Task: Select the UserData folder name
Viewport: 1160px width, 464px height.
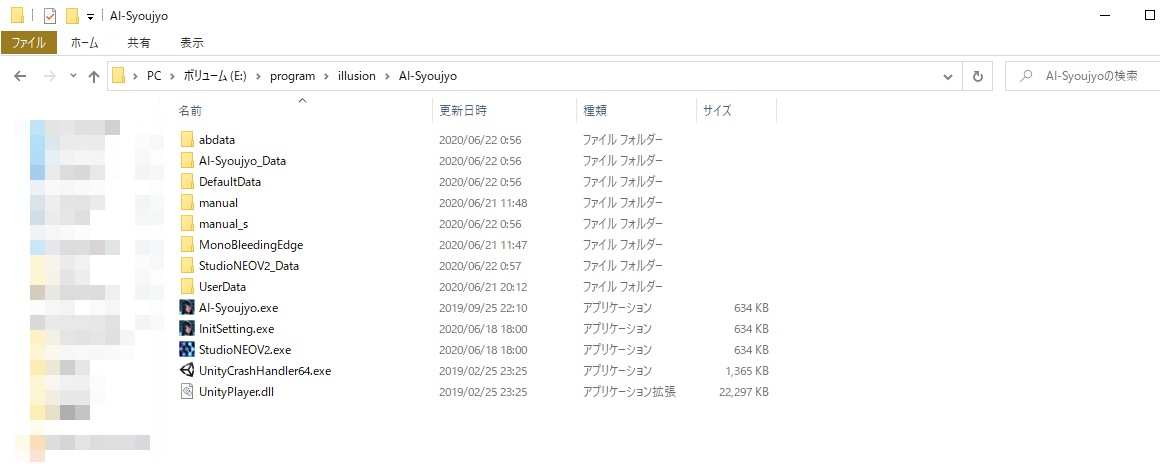Action: [222, 286]
